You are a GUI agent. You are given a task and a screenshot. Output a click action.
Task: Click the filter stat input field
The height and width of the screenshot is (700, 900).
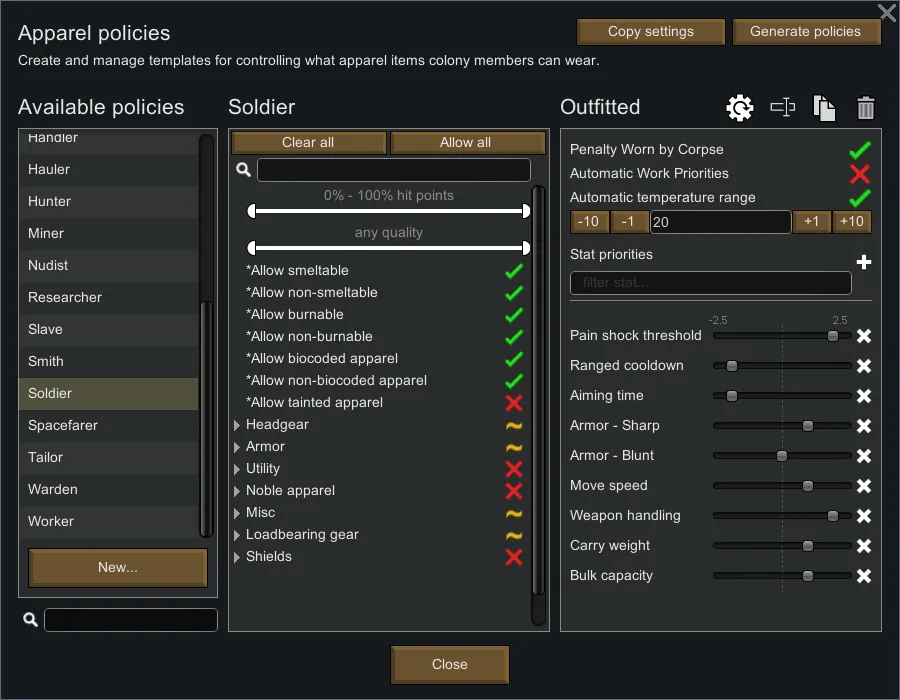click(710, 283)
